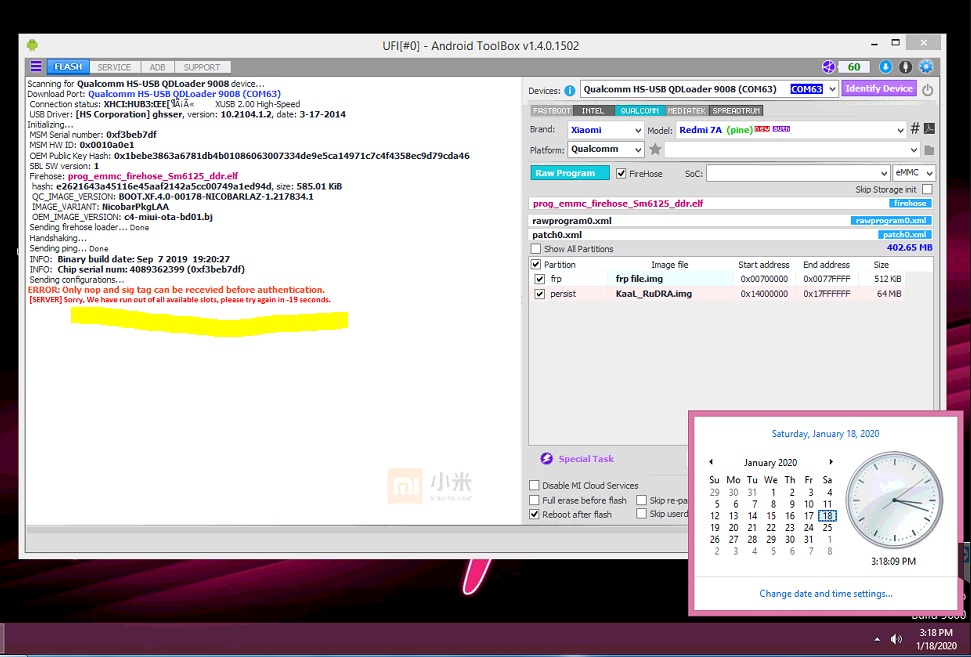Switch to the SUPPORT tab

pyautogui.click(x=202, y=67)
